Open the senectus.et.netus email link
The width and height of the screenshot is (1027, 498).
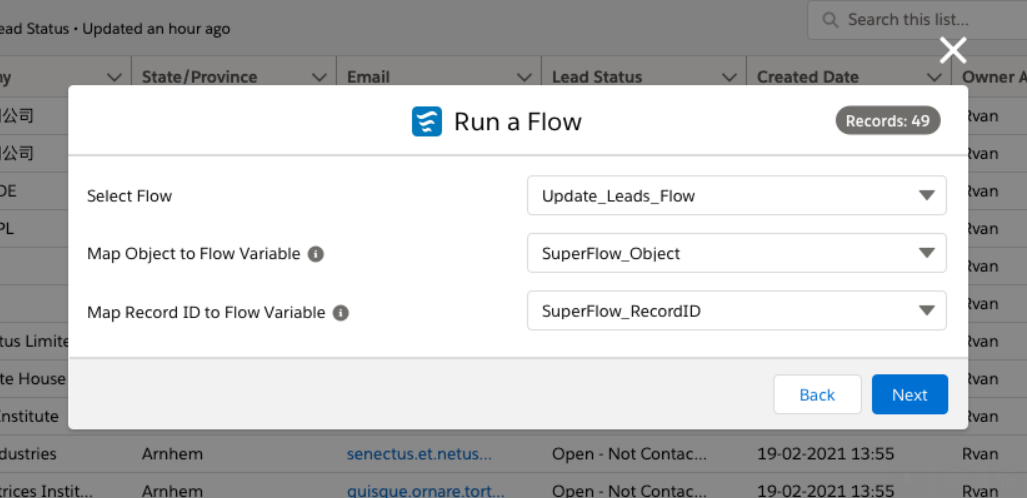pos(419,454)
